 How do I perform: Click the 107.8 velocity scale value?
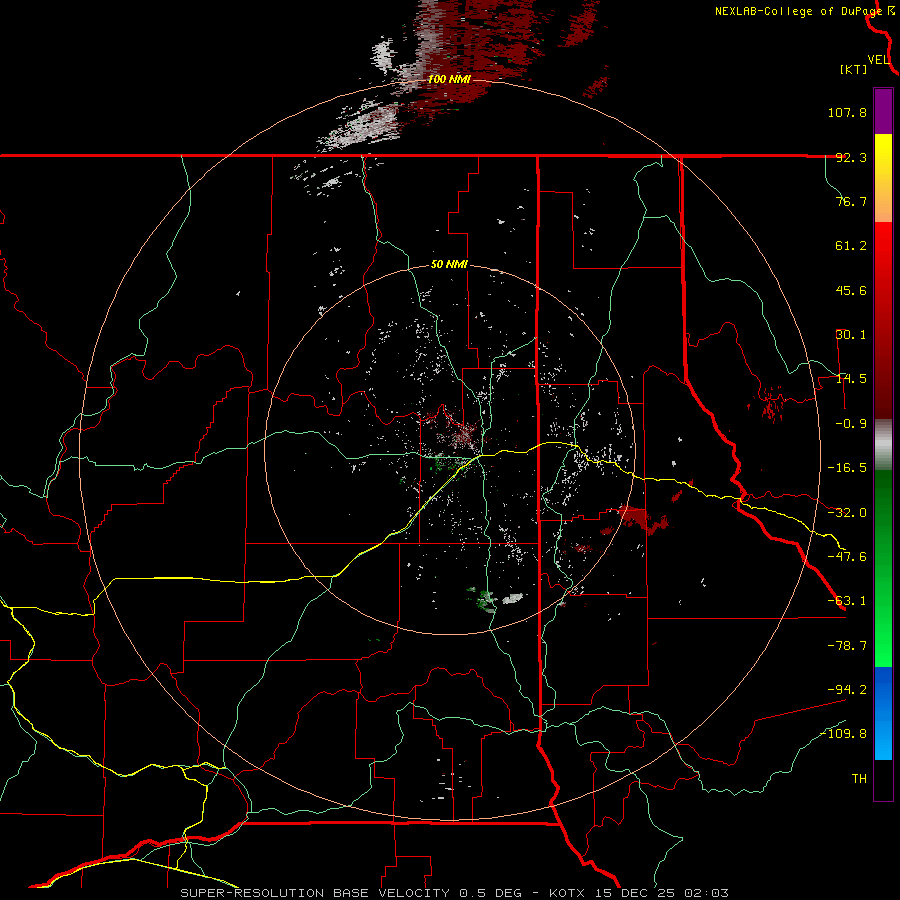coord(847,112)
